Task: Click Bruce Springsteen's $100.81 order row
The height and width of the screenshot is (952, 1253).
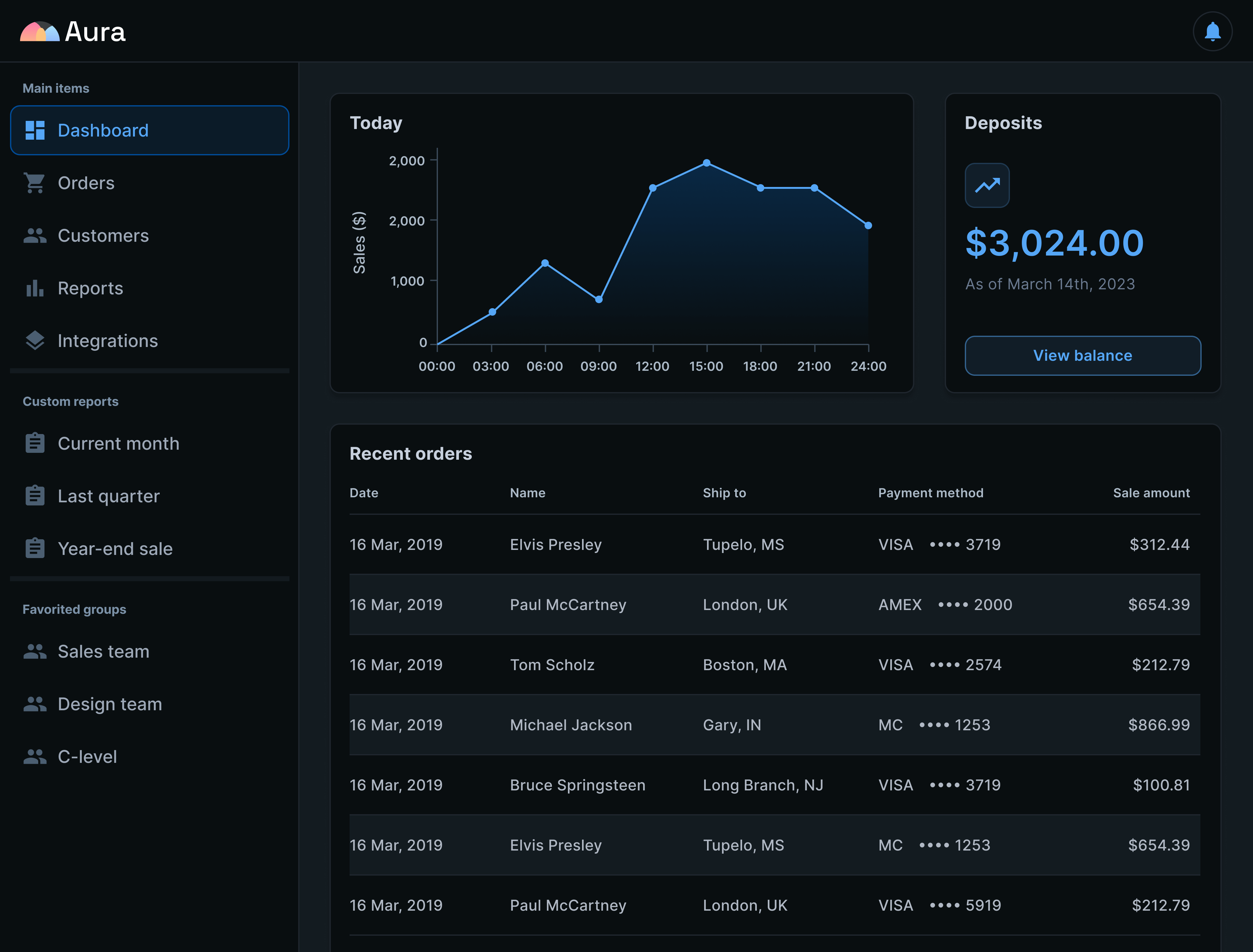Action: tap(774, 785)
